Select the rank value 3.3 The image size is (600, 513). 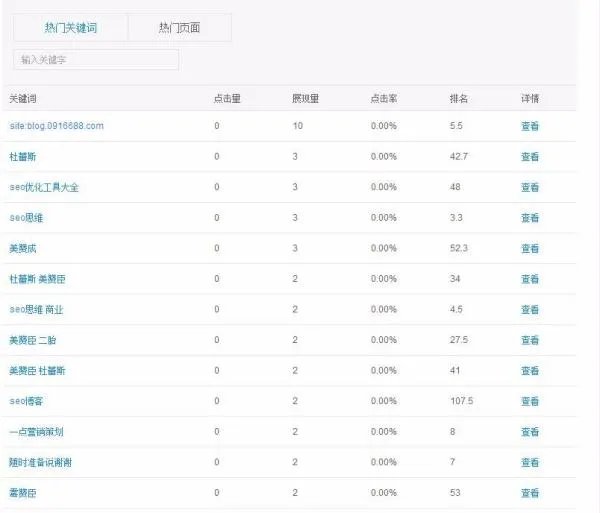tap(456, 218)
